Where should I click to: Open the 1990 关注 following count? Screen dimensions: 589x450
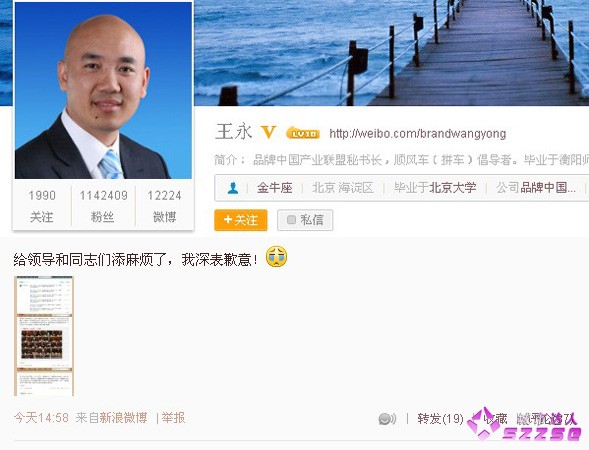42,205
